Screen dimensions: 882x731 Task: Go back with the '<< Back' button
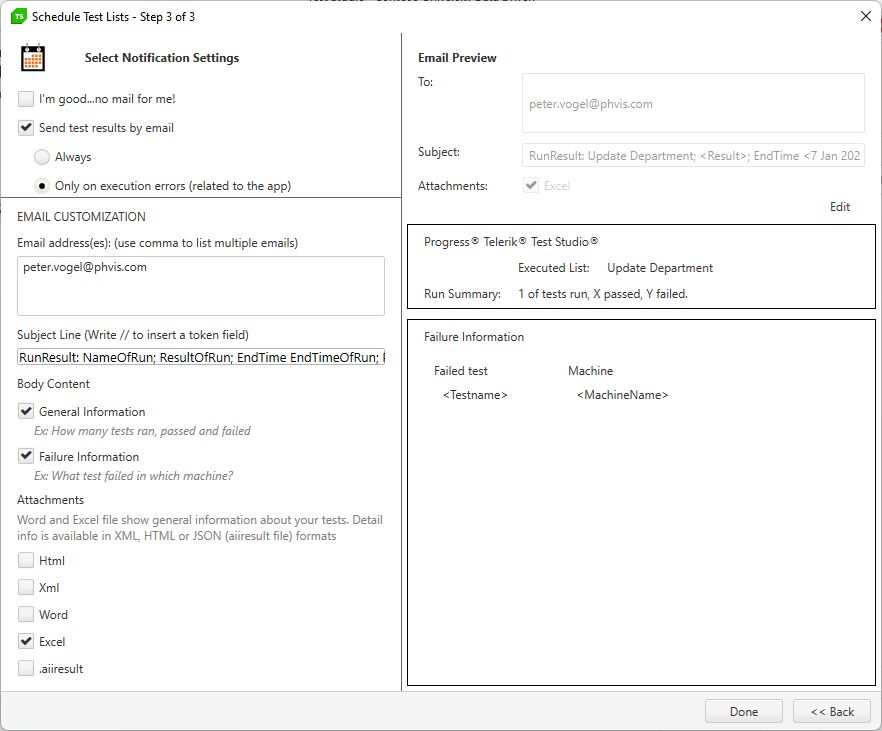click(x=831, y=711)
